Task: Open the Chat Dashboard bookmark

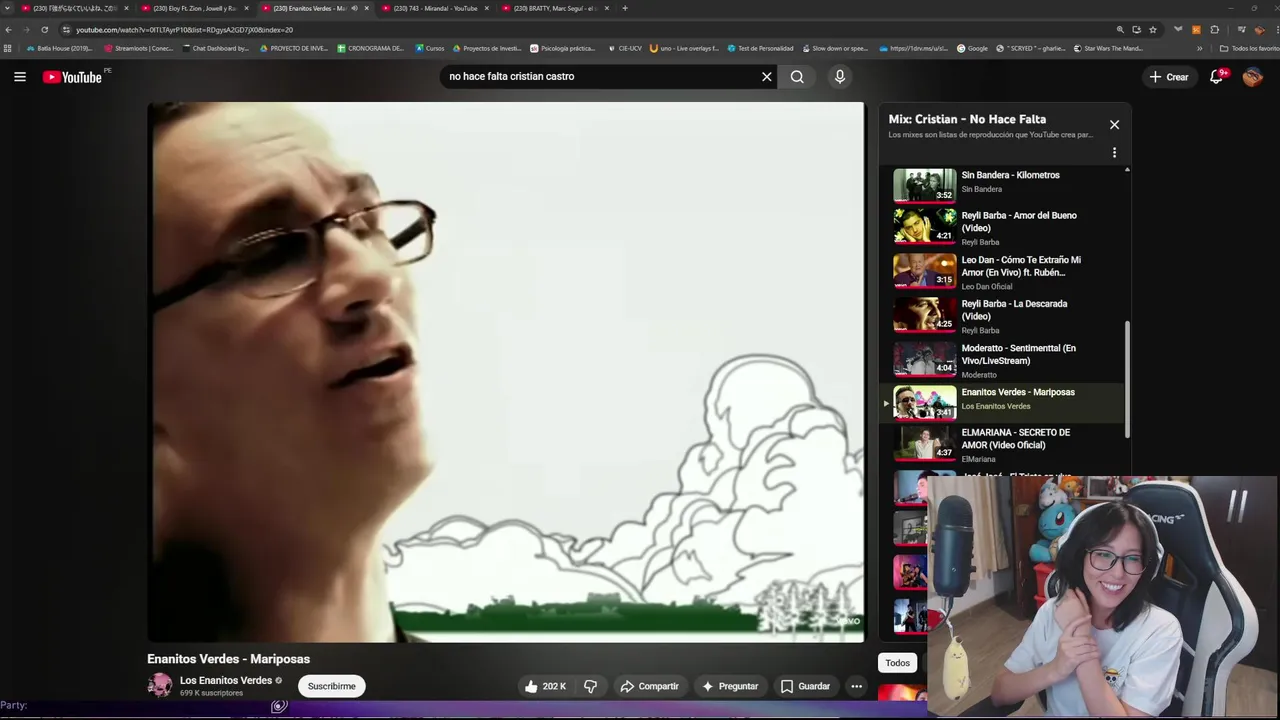Action: [215, 48]
